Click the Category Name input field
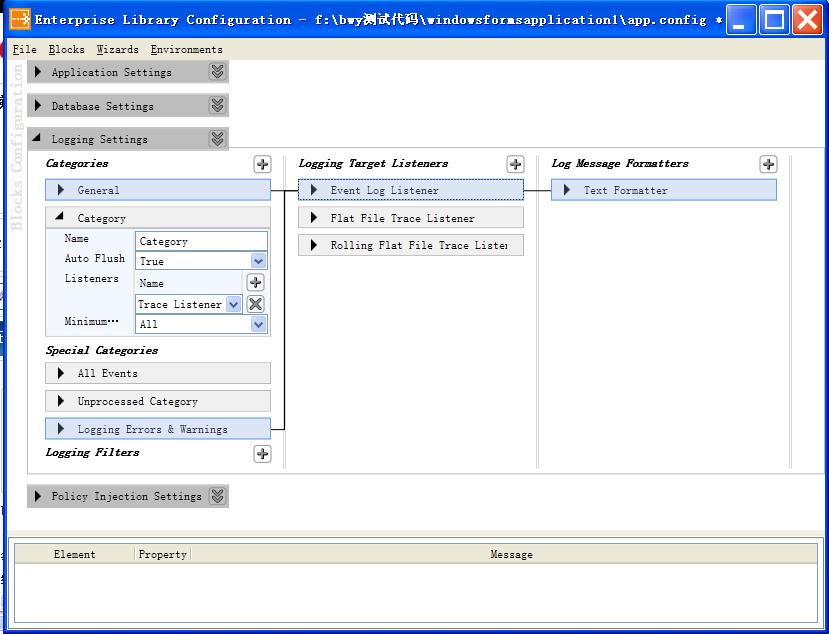 (x=201, y=241)
